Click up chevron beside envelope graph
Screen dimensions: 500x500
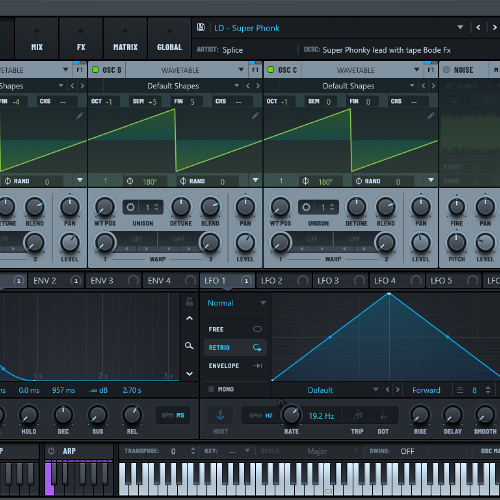pyautogui.click(x=189, y=318)
